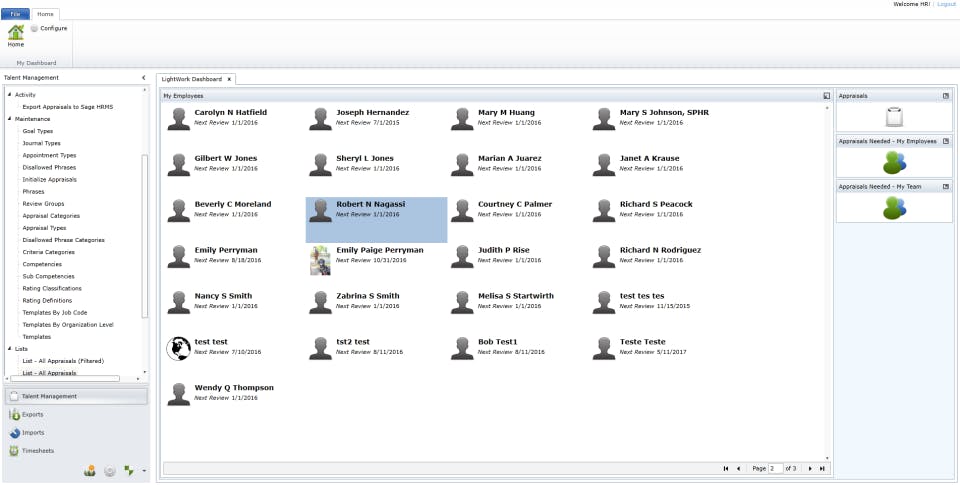Click the tree's vertical scrollbar

[144, 236]
